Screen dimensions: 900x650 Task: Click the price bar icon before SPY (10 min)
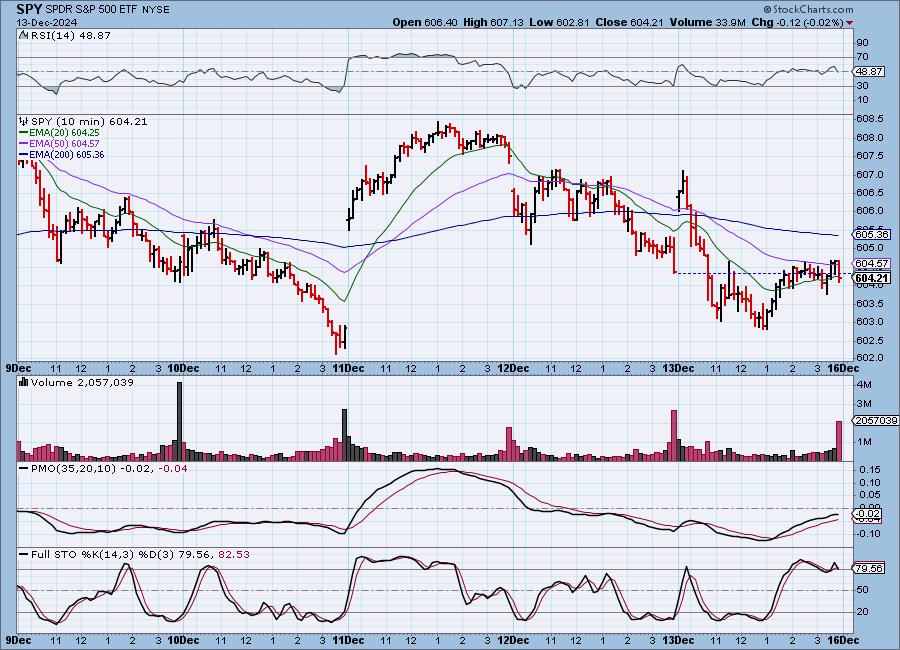coord(24,121)
